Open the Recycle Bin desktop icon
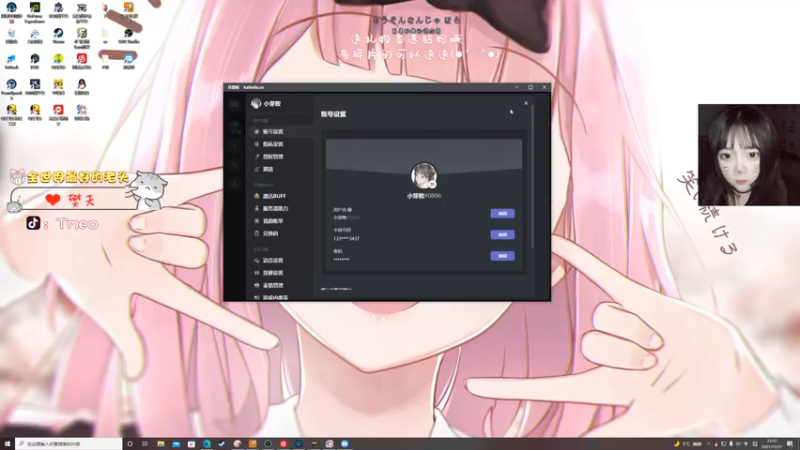 coord(11,36)
